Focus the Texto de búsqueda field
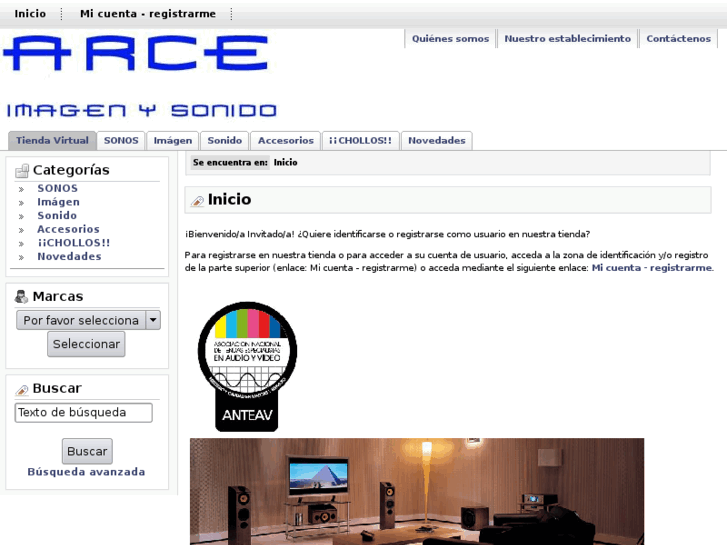The height and width of the screenshot is (545, 727). point(83,413)
